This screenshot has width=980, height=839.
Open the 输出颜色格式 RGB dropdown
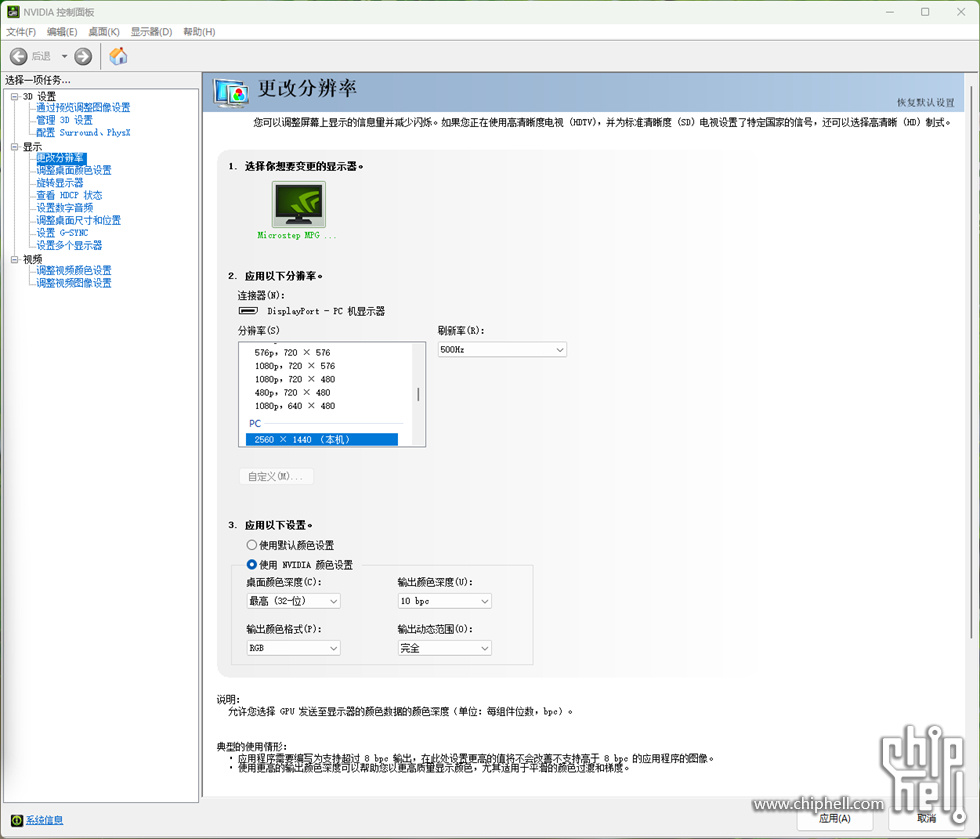pyautogui.click(x=293, y=648)
